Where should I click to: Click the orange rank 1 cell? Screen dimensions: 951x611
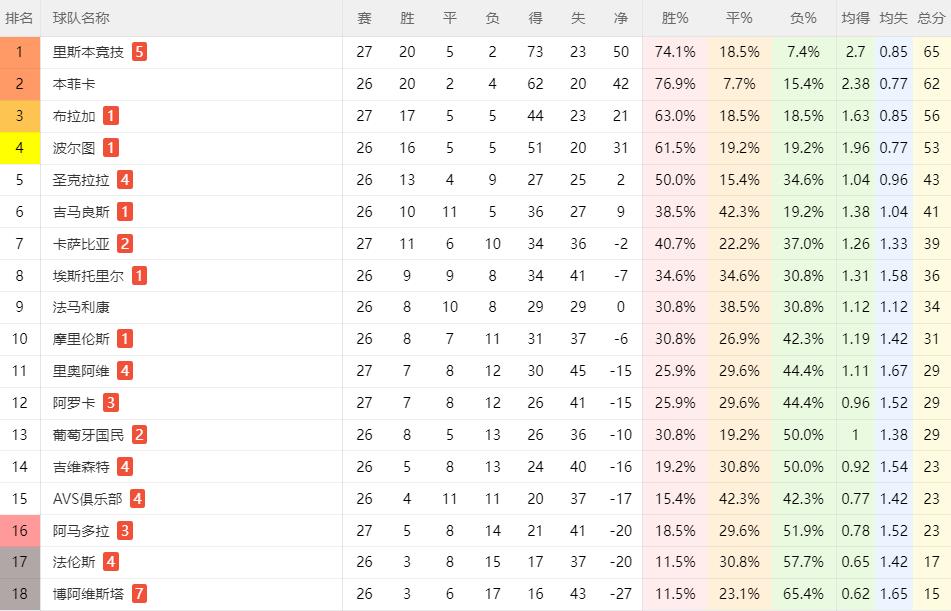(x=20, y=52)
